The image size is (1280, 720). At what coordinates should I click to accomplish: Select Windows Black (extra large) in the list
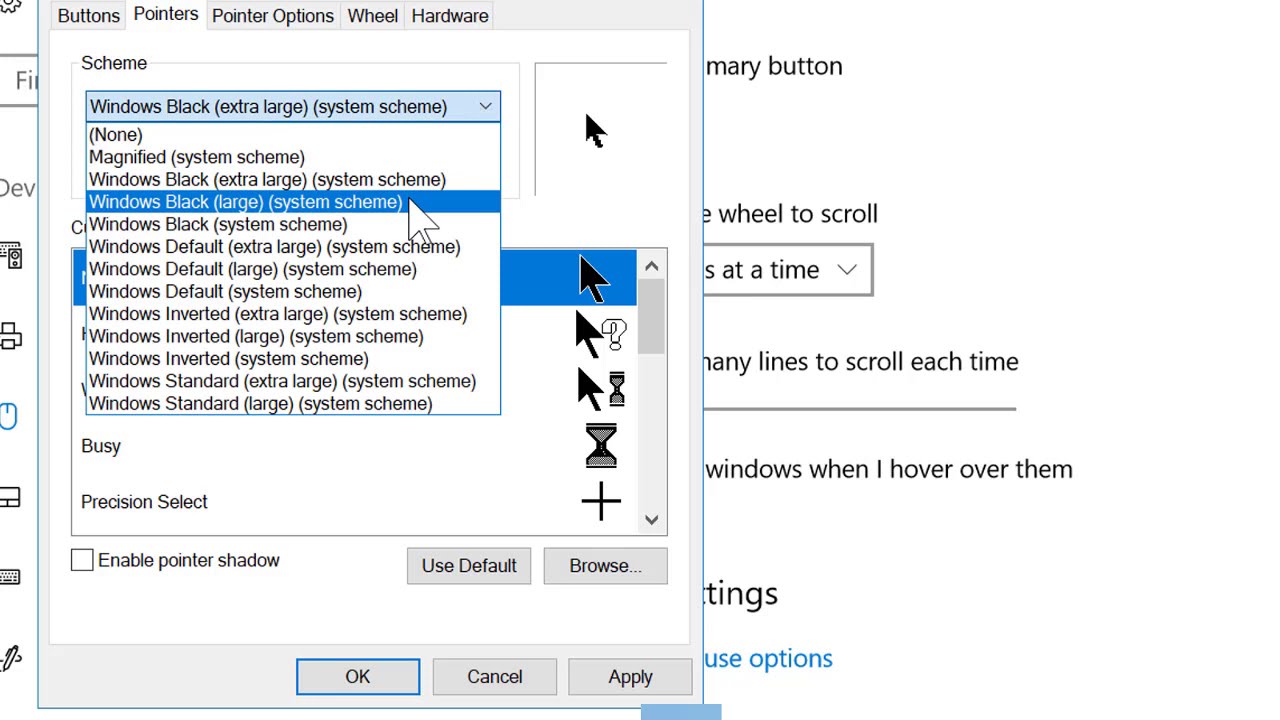tap(293, 180)
